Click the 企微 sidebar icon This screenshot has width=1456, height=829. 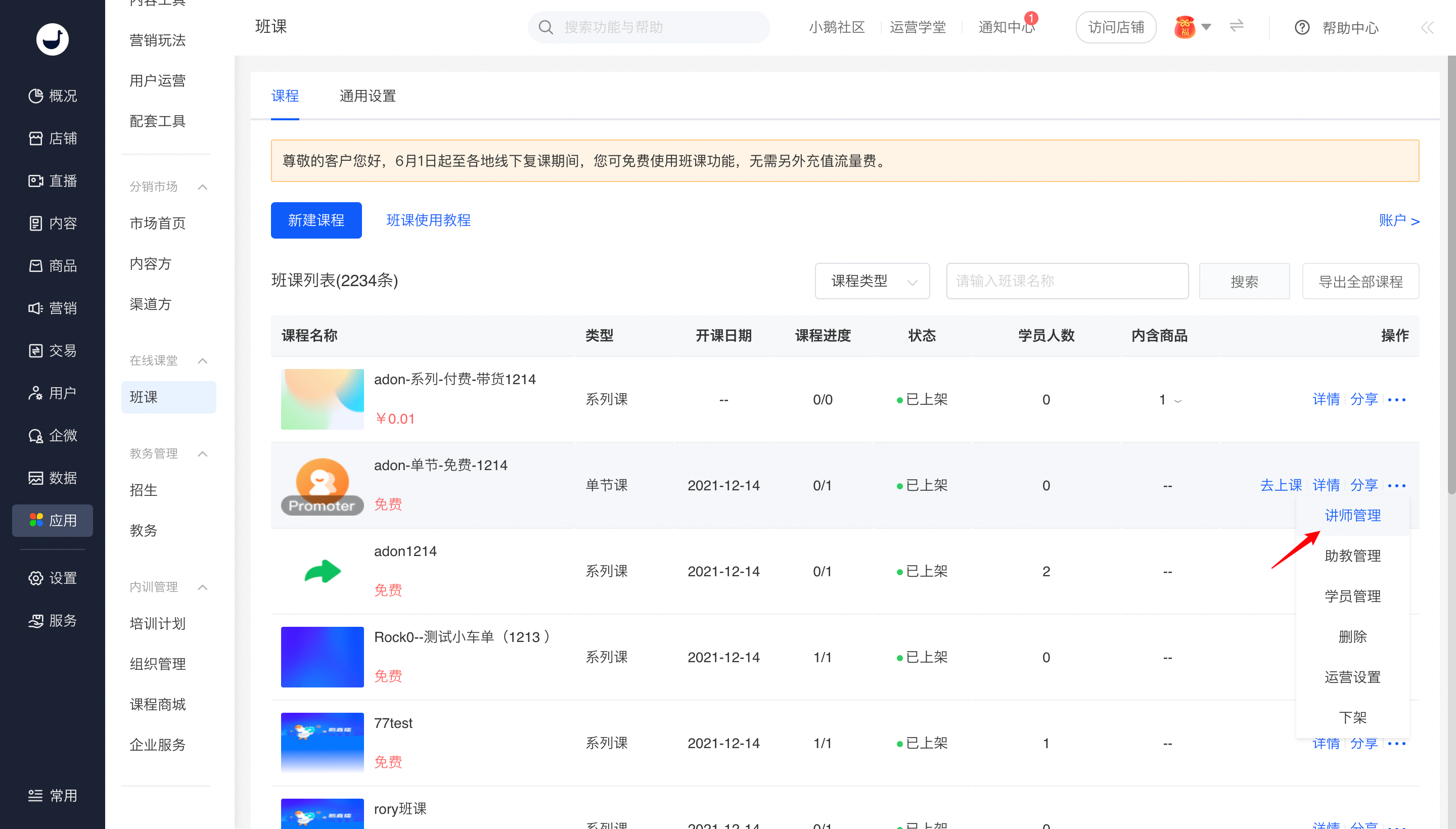(x=35, y=436)
